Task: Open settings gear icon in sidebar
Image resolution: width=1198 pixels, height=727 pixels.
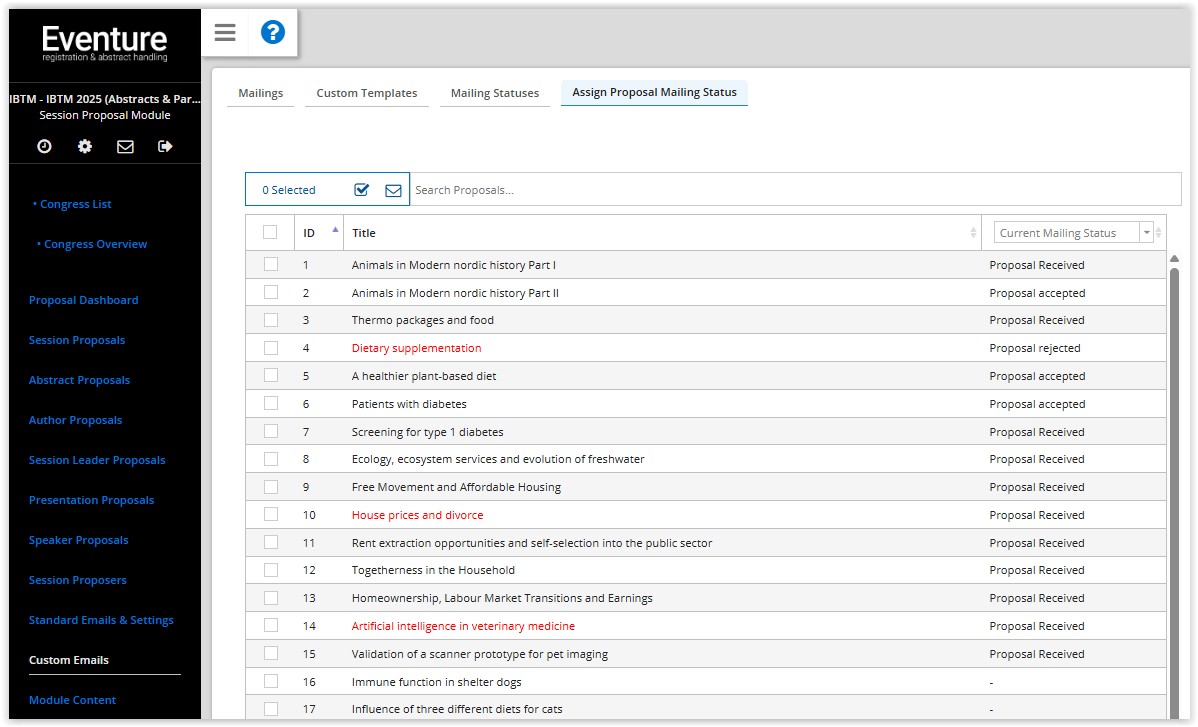Action: pyautogui.click(x=85, y=146)
